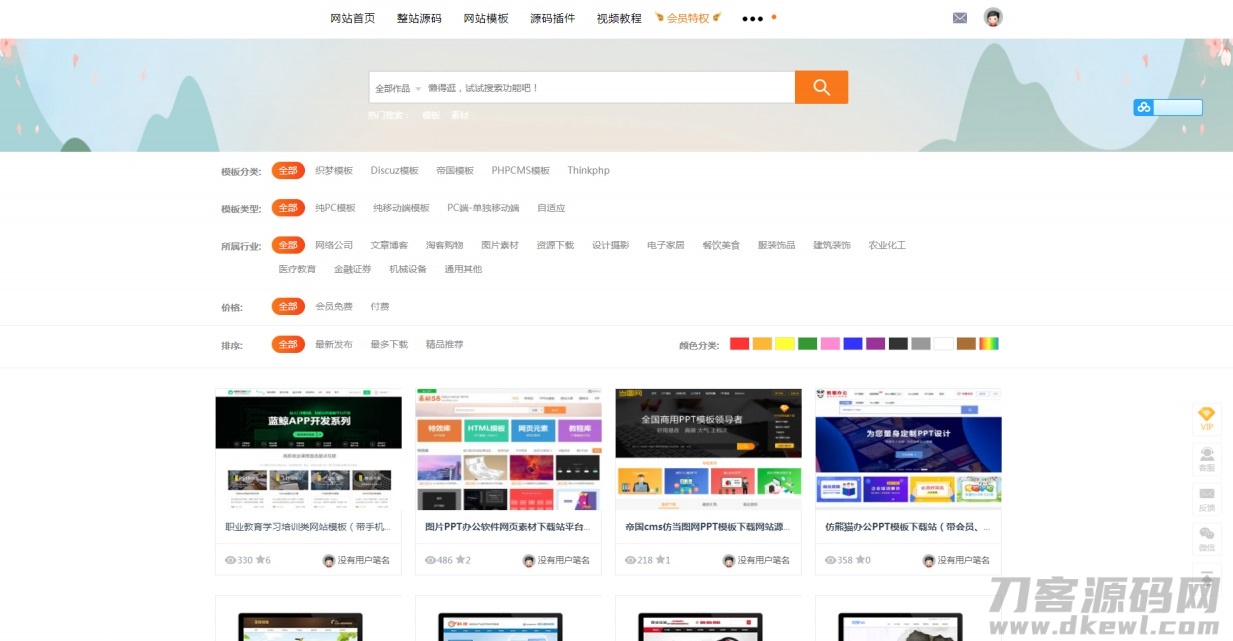Viewport: 1233px width, 641px height.
Task: Open the 会员特权 membership menu
Action: pyautogui.click(x=688, y=18)
